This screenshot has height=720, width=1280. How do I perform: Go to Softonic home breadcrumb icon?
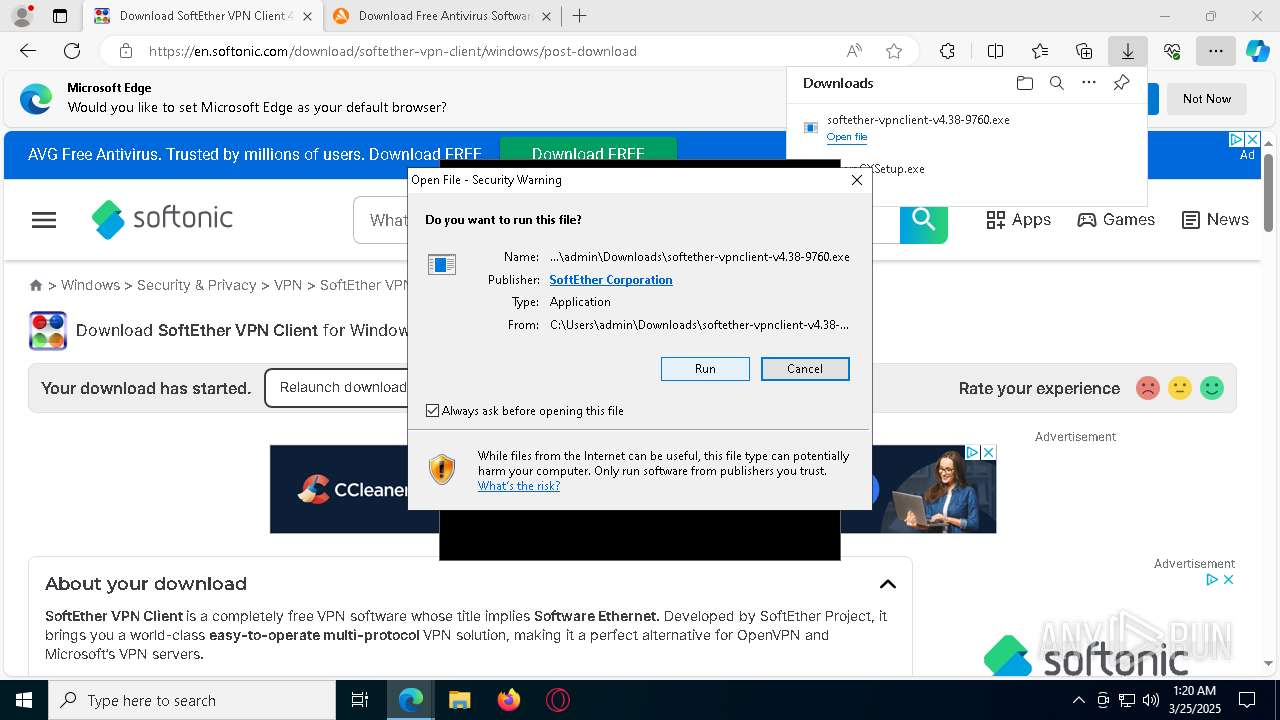click(36, 285)
